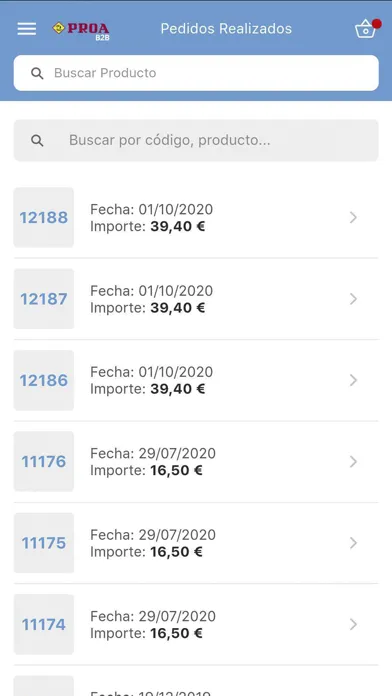Select order number tile 11174
Image resolution: width=392 pixels, height=696 pixels.
(44, 625)
